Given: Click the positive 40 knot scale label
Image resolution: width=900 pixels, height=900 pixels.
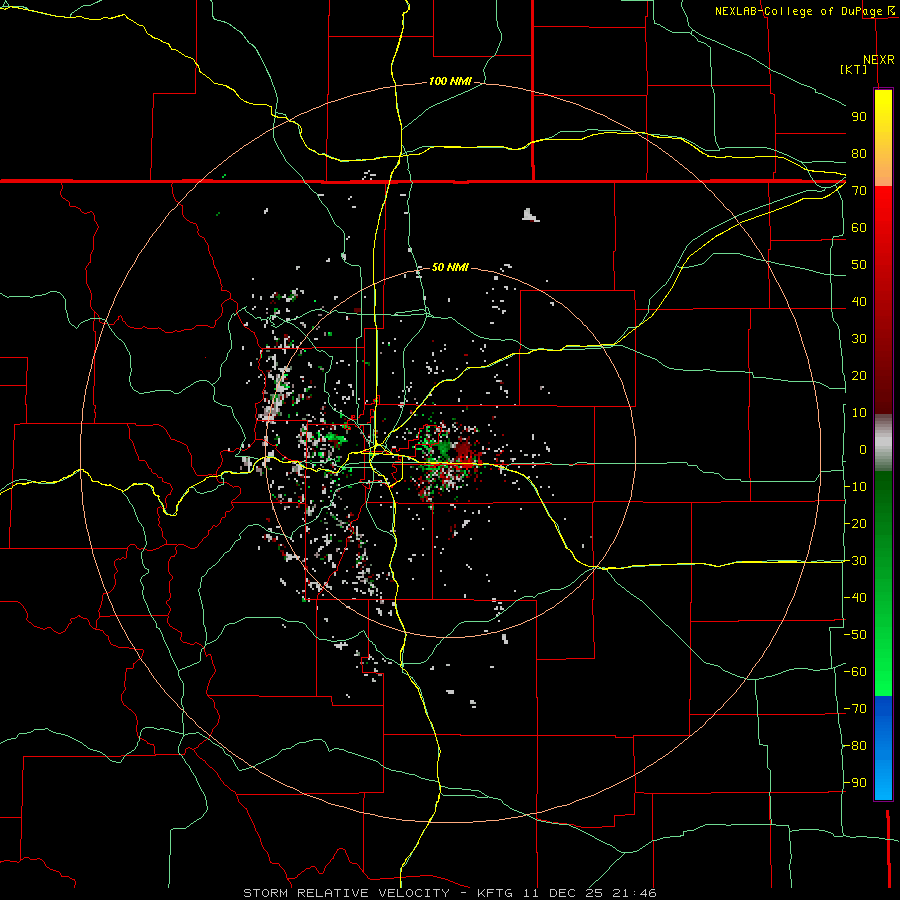Looking at the screenshot, I should [859, 302].
